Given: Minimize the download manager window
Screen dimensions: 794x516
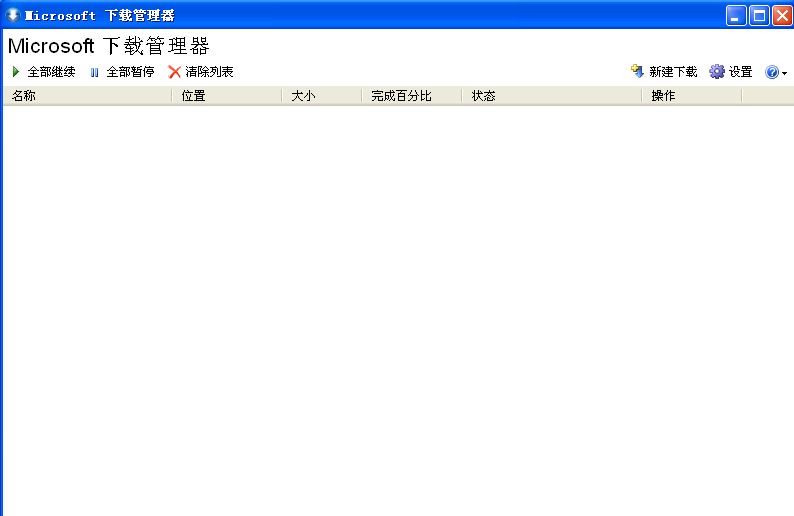Looking at the screenshot, I should (x=736, y=15).
